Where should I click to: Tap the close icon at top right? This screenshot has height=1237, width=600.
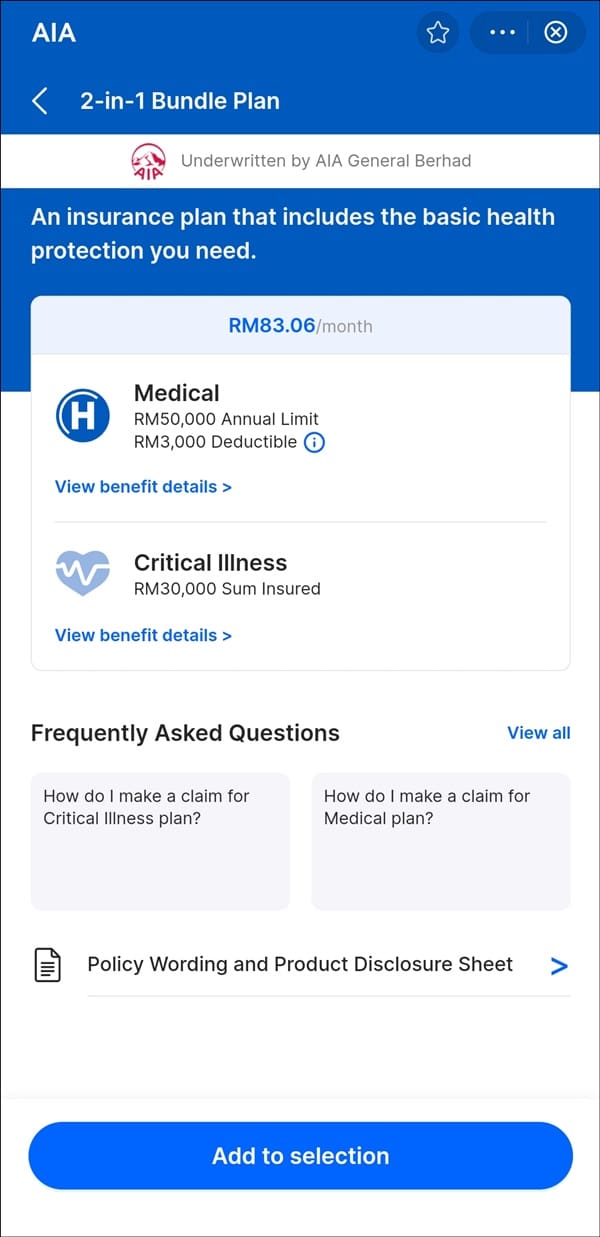pos(556,32)
